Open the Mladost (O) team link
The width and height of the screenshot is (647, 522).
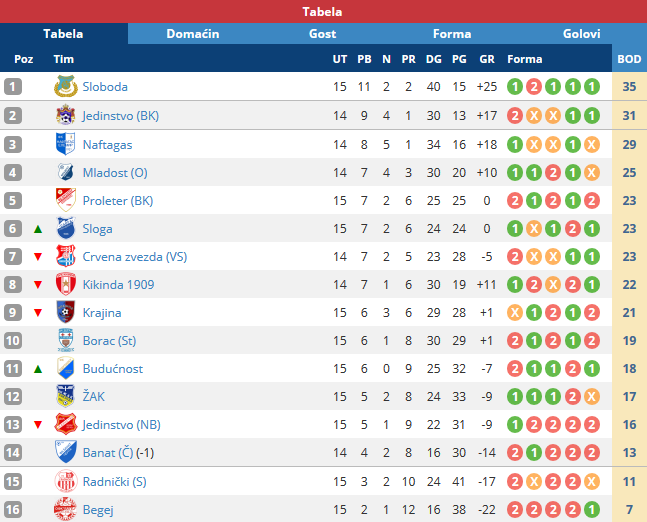pos(115,172)
